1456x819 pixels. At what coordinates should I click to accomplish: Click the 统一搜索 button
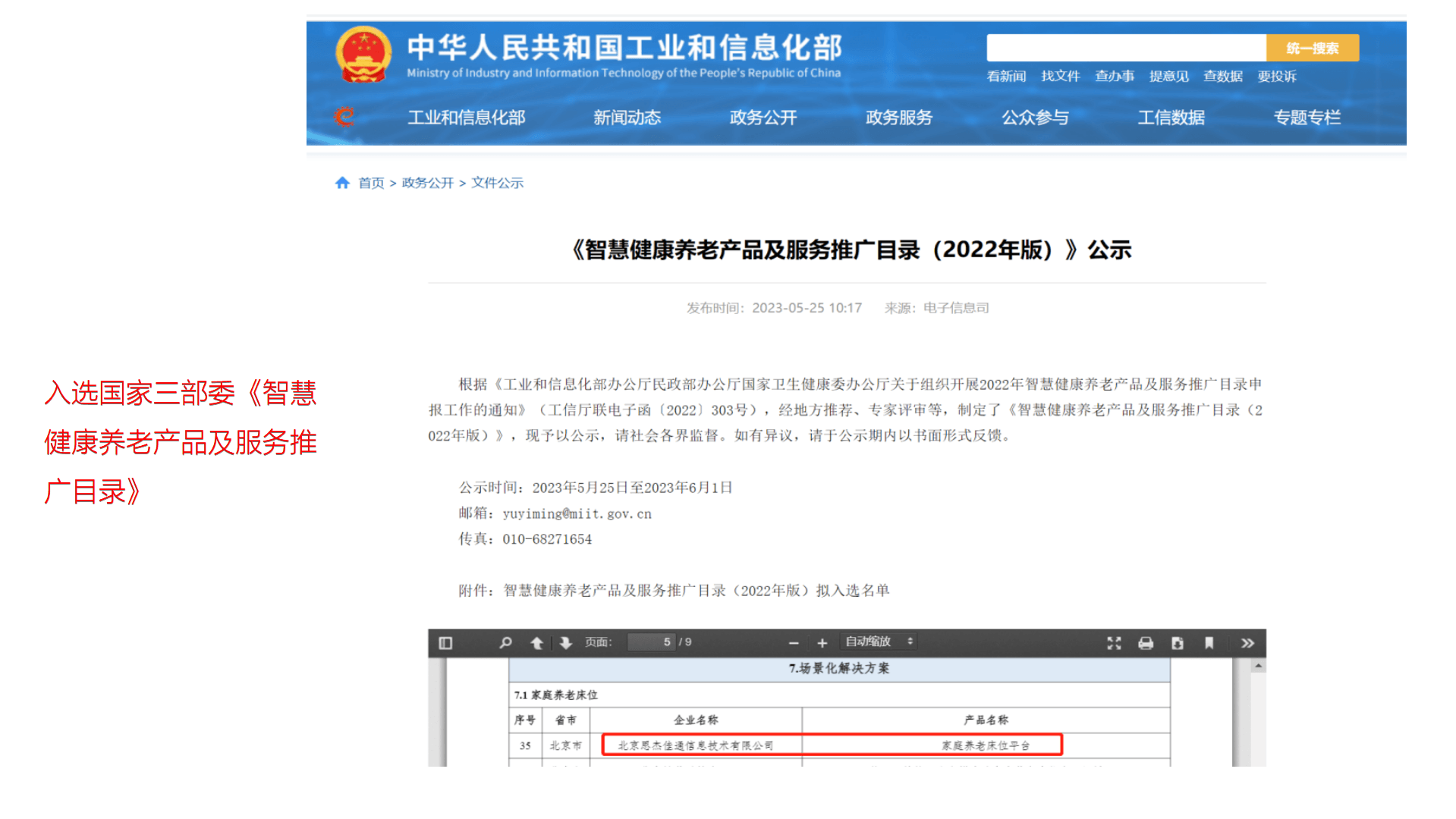(x=1313, y=48)
